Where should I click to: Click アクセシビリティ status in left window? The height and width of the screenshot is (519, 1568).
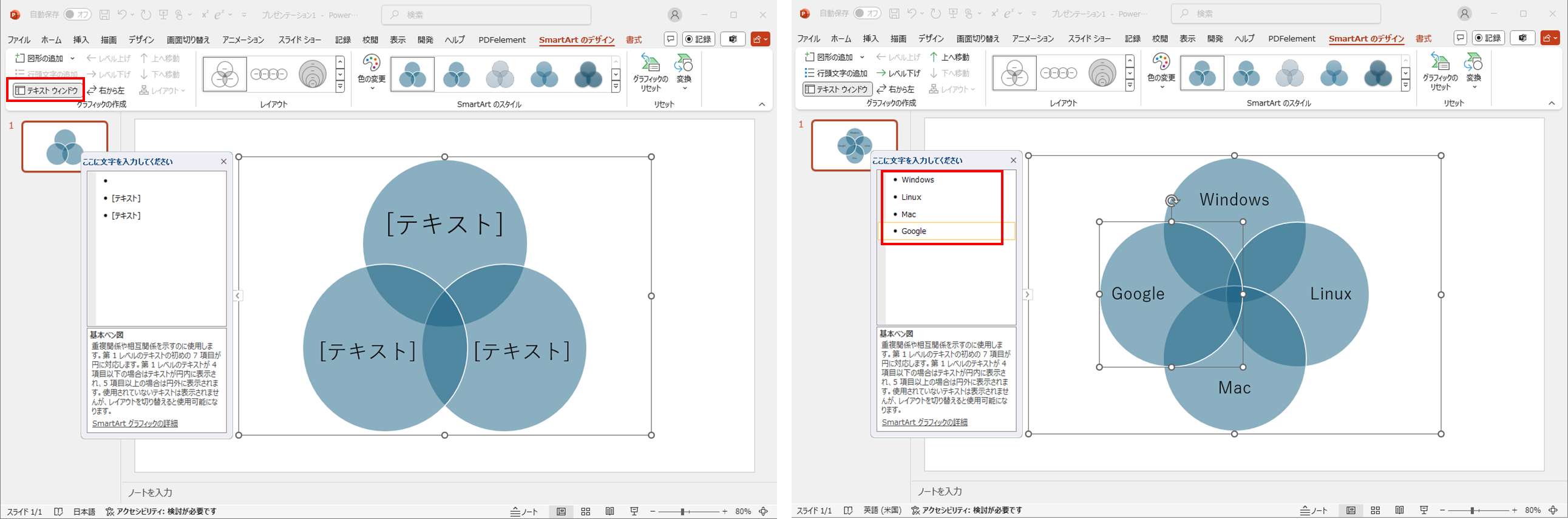pyautogui.click(x=161, y=512)
